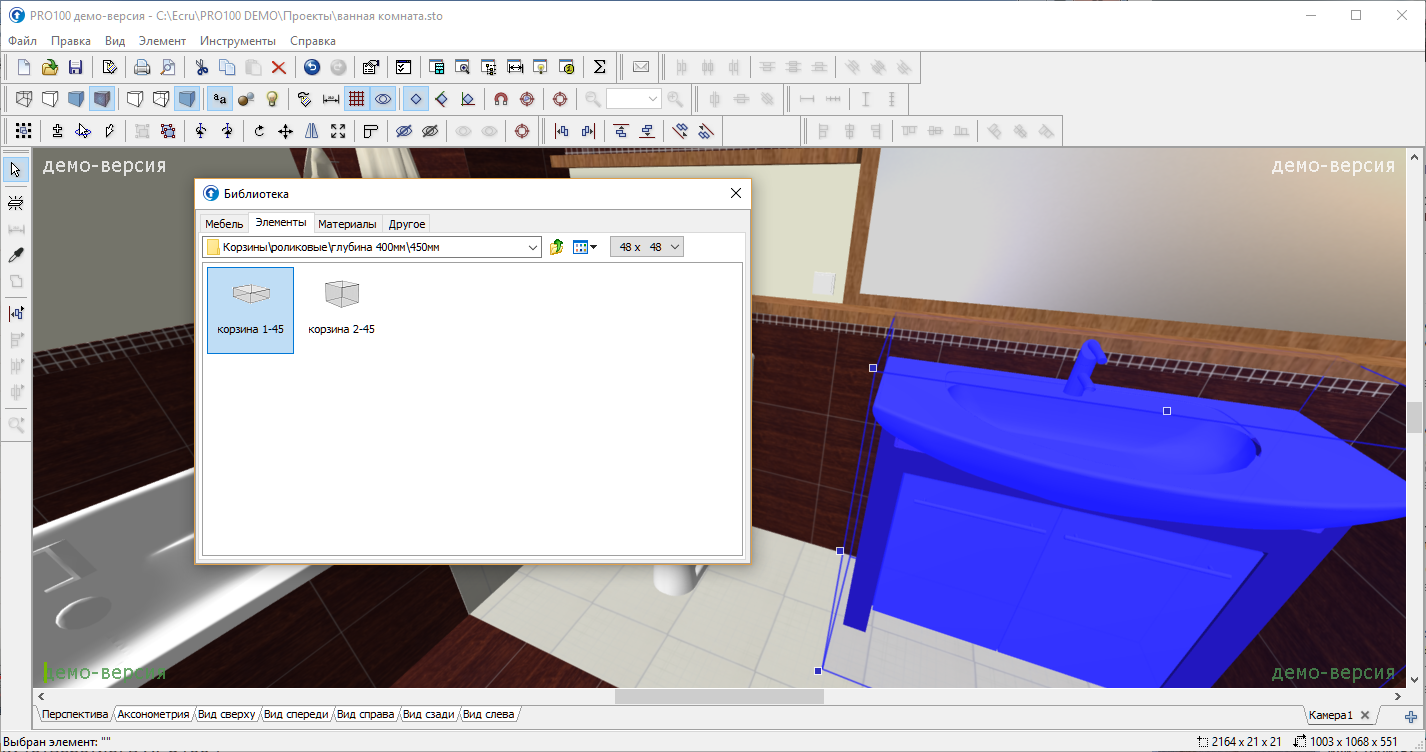Click the Save floppy disk icon
1426x752 pixels.
75,68
